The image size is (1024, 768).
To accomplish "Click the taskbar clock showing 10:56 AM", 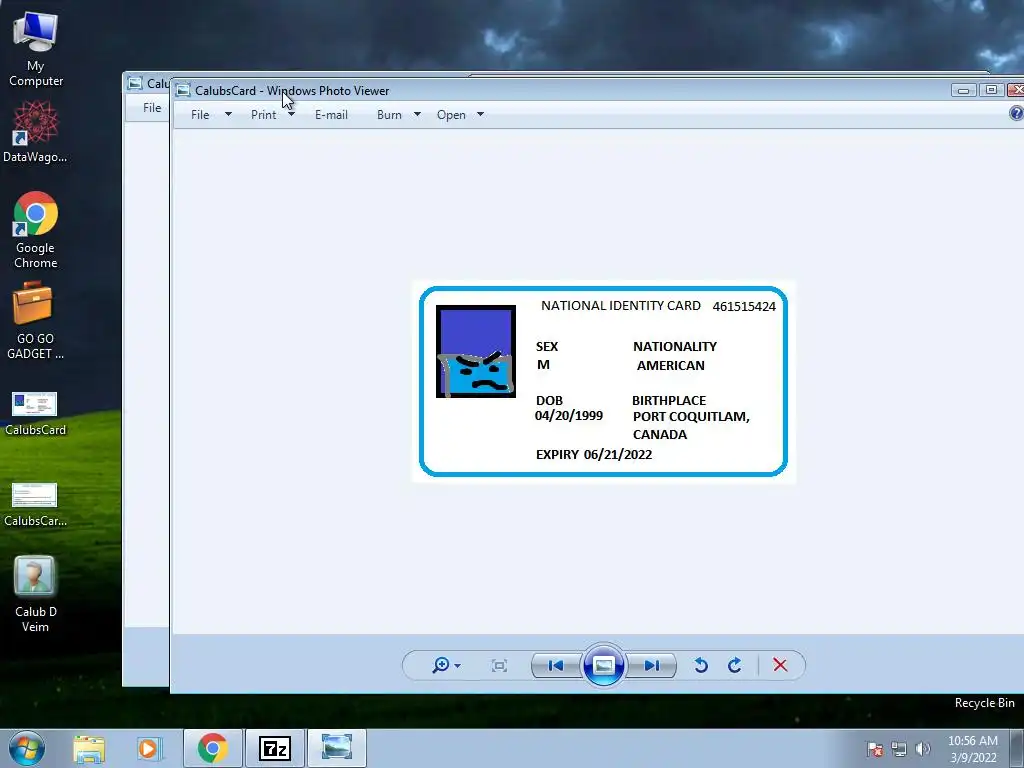I will [973, 749].
